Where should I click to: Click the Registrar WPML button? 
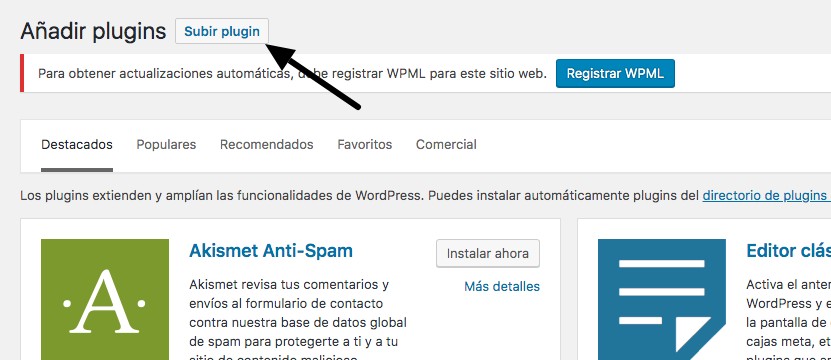pos(615,73)
